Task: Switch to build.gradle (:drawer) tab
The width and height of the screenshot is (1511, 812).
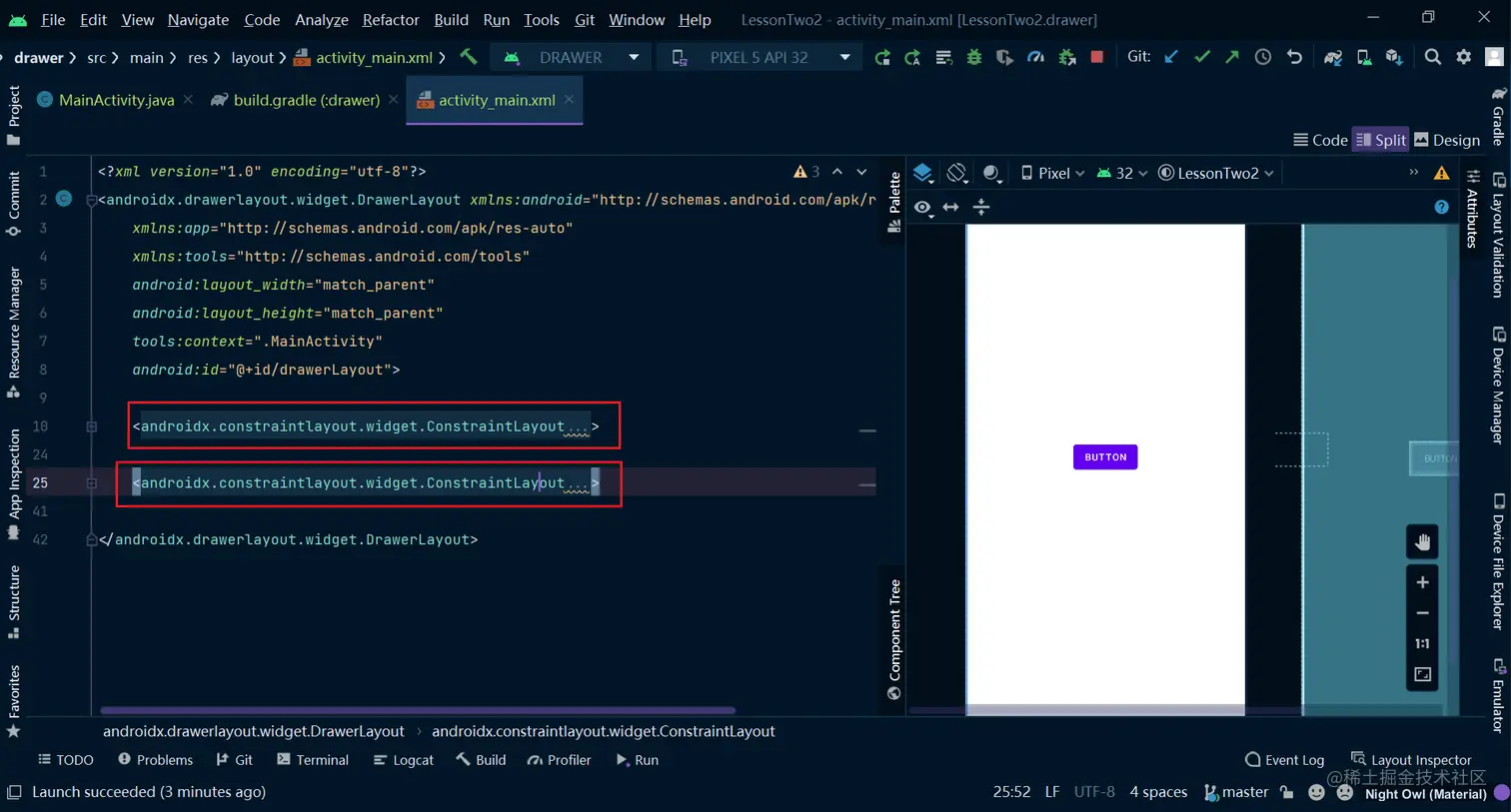Action: tap(306, 100)
